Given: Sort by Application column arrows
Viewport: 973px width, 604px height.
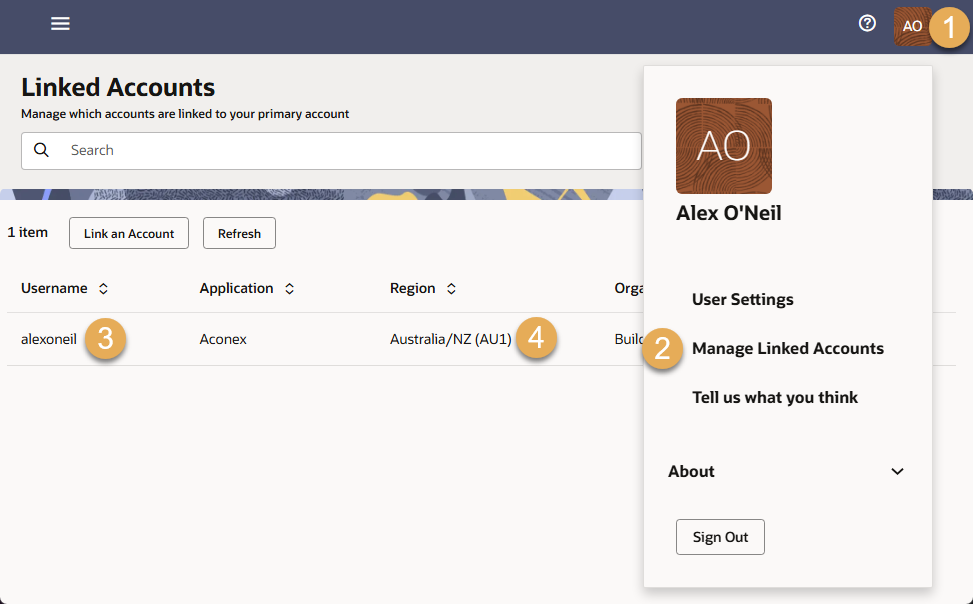Looking at the screenshot, I should tap(289, 289).
